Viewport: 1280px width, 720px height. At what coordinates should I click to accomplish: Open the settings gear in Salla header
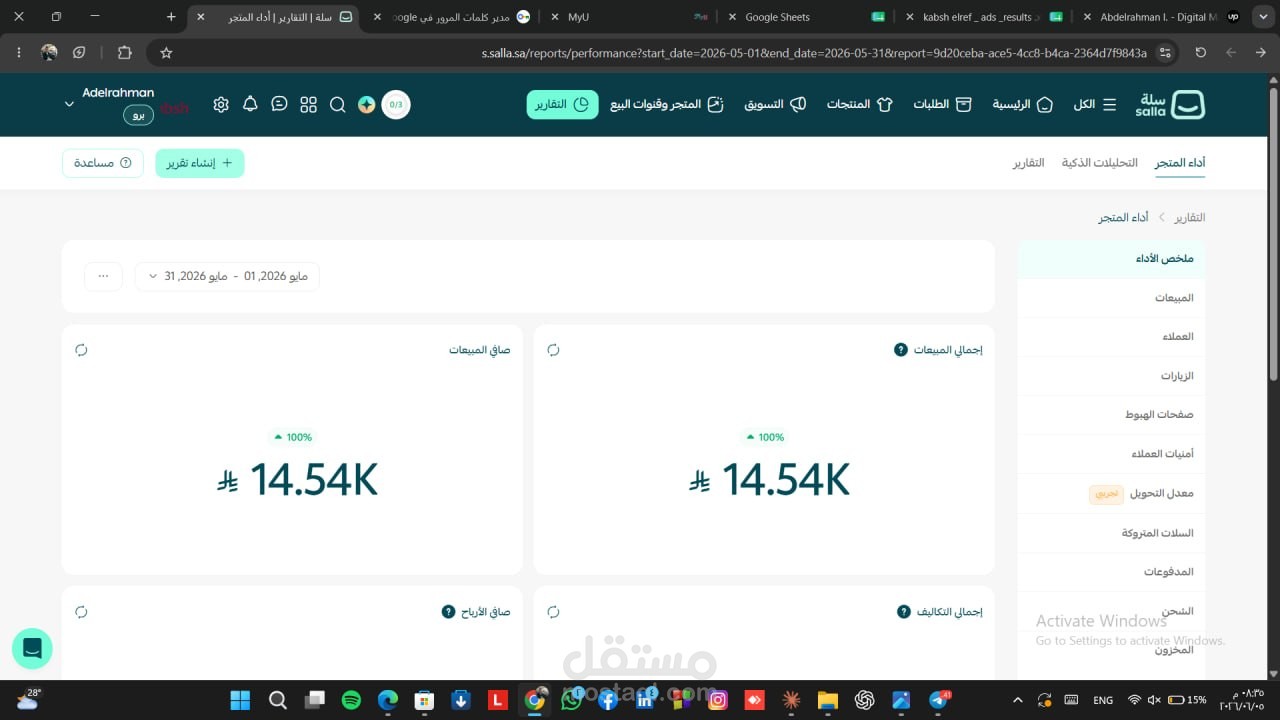(x=221, y=104)
